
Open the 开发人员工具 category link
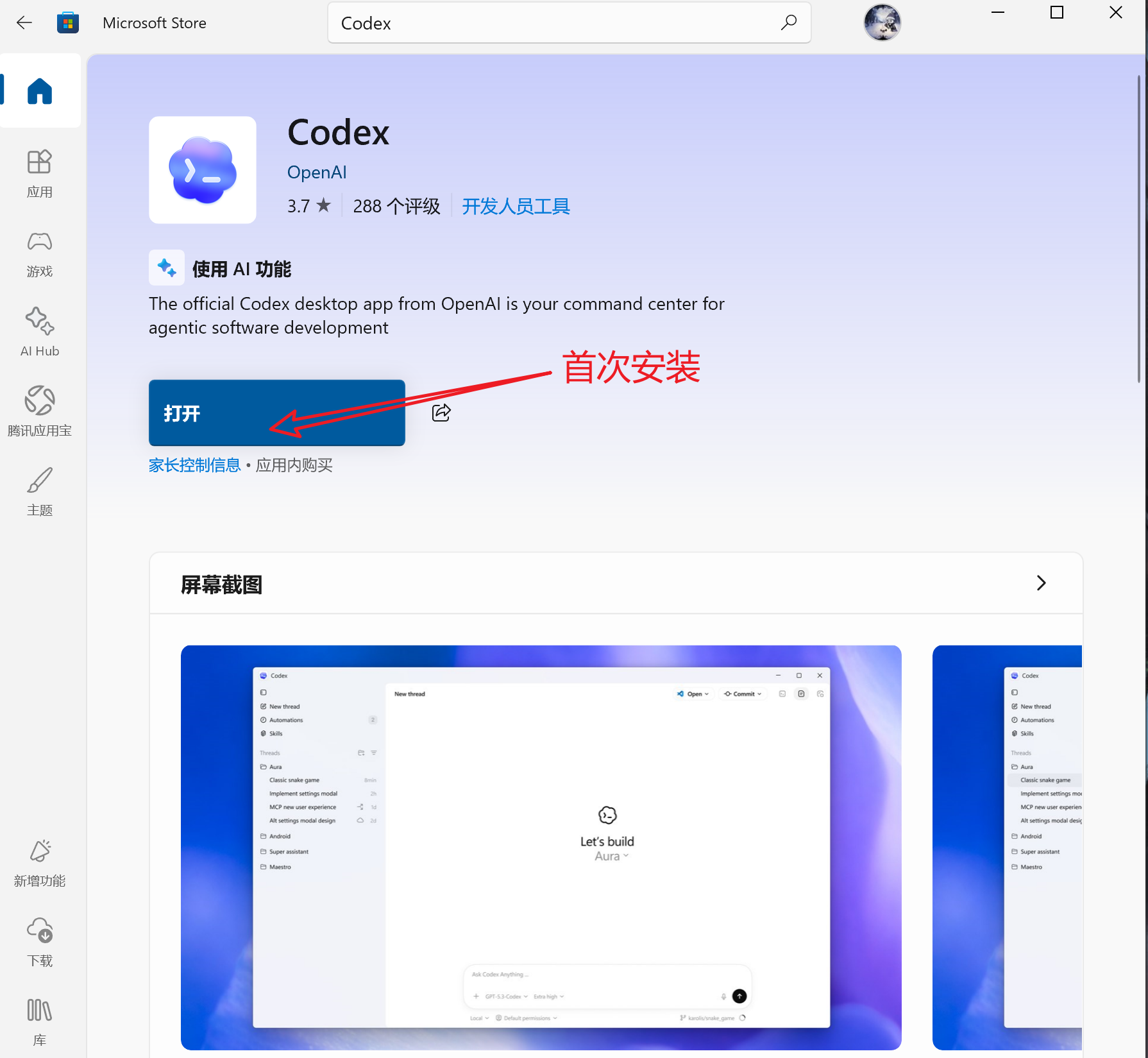point(516,206)
